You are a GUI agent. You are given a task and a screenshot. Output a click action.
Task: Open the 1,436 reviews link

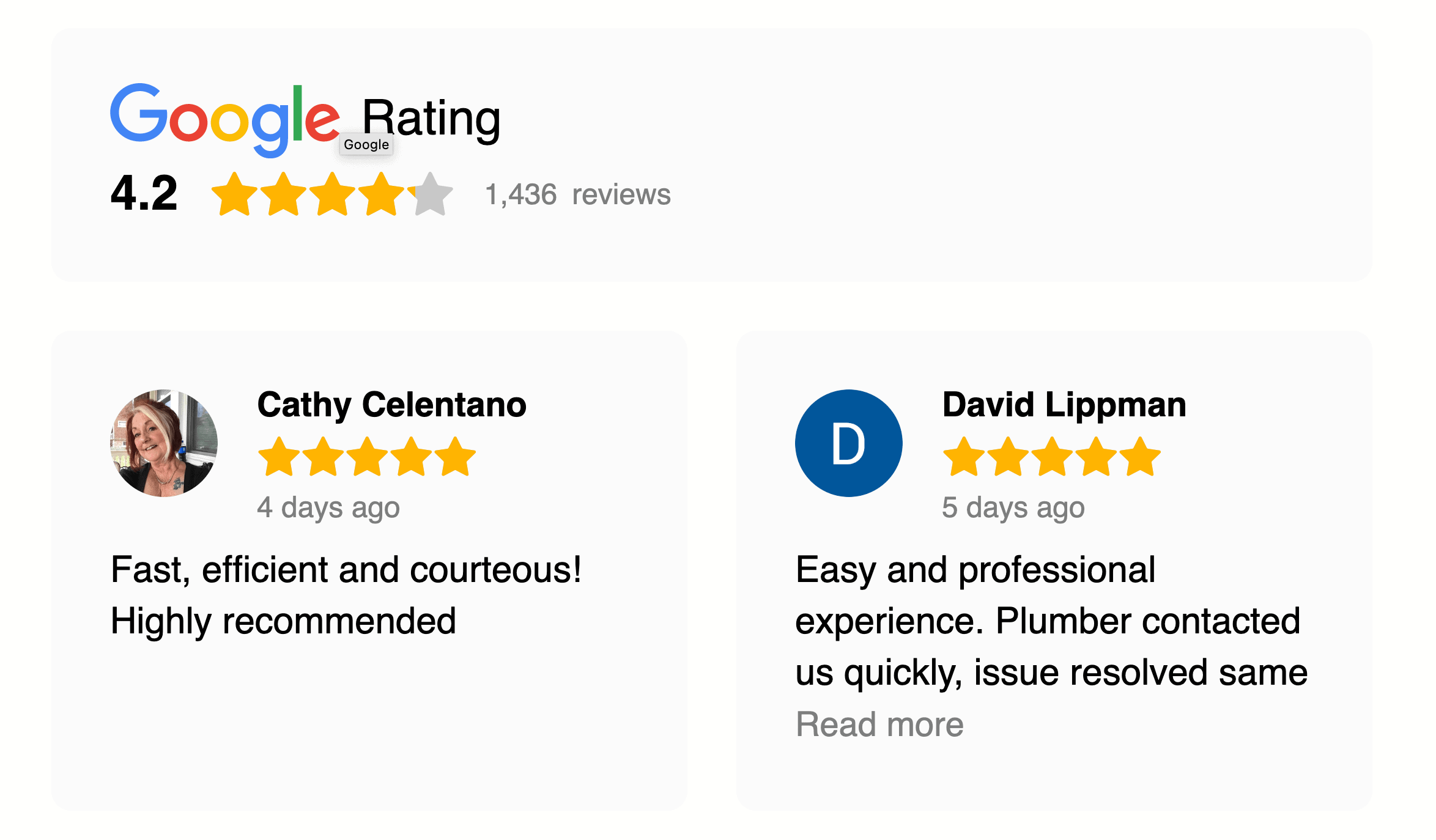(x=577, y=194)
